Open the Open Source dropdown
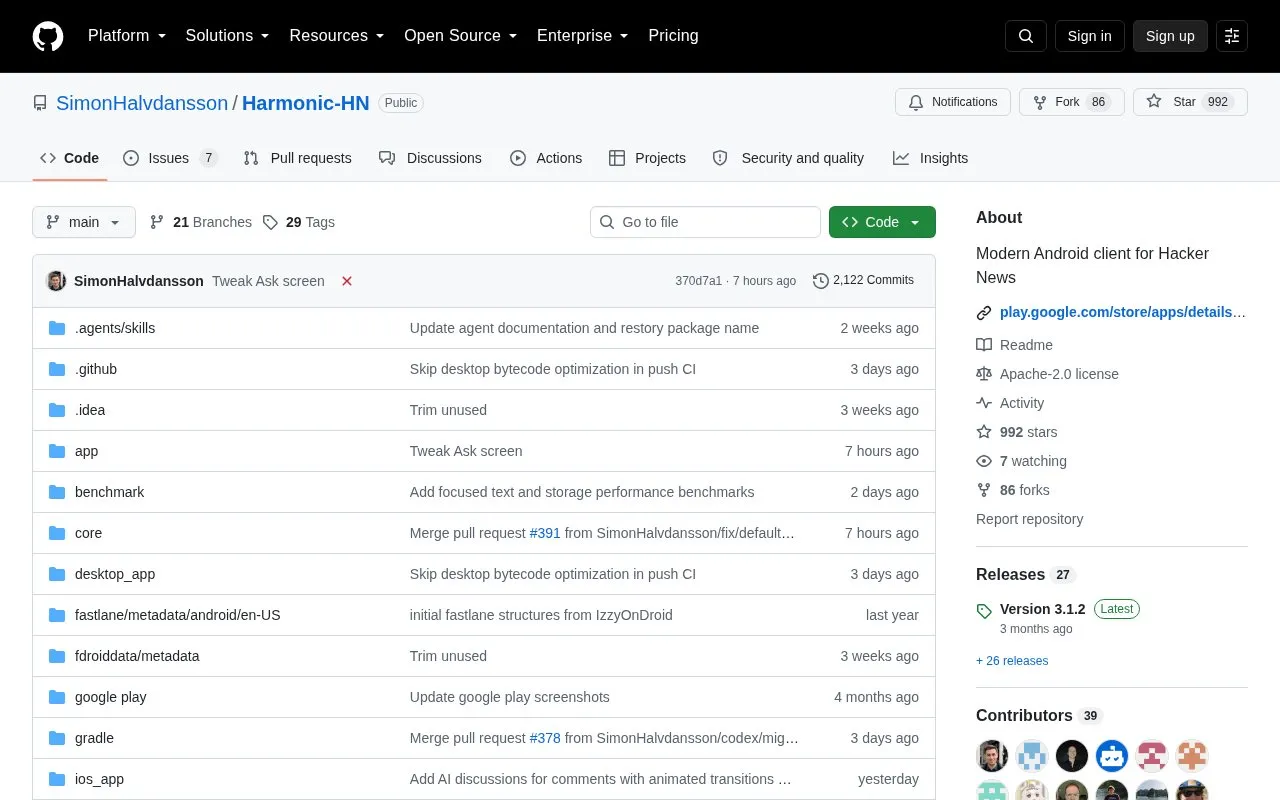 click(x=461, y=36)
